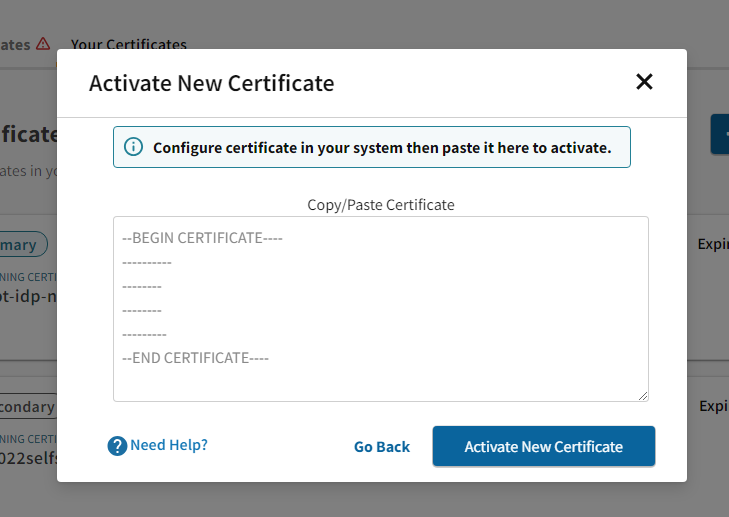The width and height of the screenshot is (729, 517).
Task: Click the info icon in the banner
Action: click(x=133, y=147)
